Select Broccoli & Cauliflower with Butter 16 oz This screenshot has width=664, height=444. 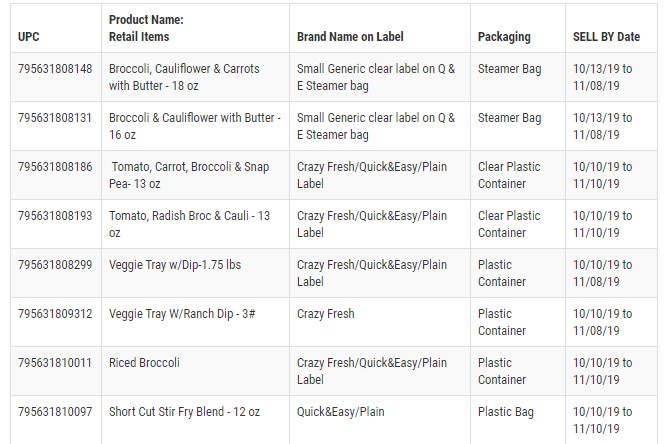pos(194,126)
